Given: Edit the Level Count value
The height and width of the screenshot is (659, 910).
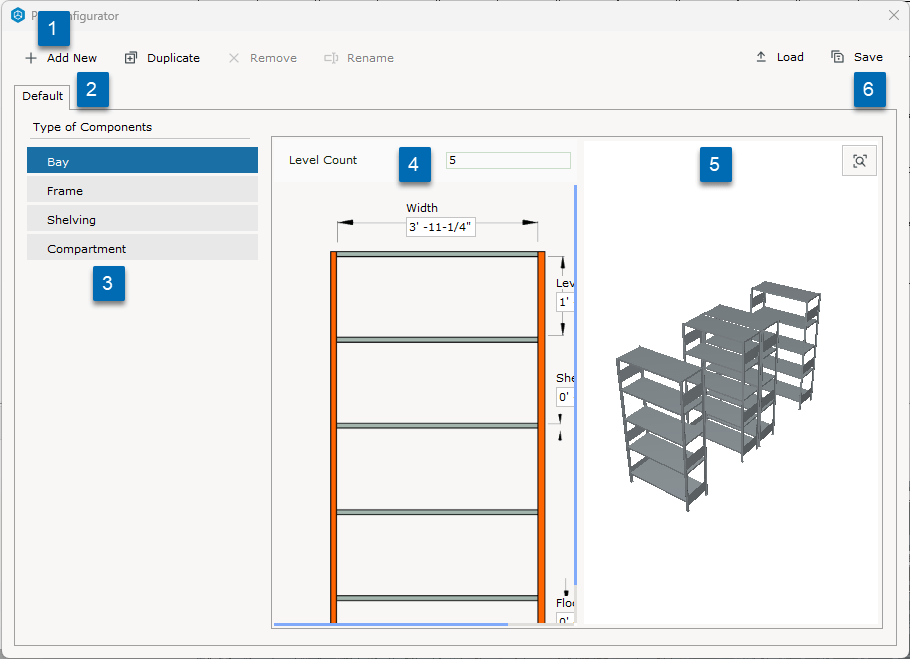Looking at the screenshot, I should pos(507,160).
